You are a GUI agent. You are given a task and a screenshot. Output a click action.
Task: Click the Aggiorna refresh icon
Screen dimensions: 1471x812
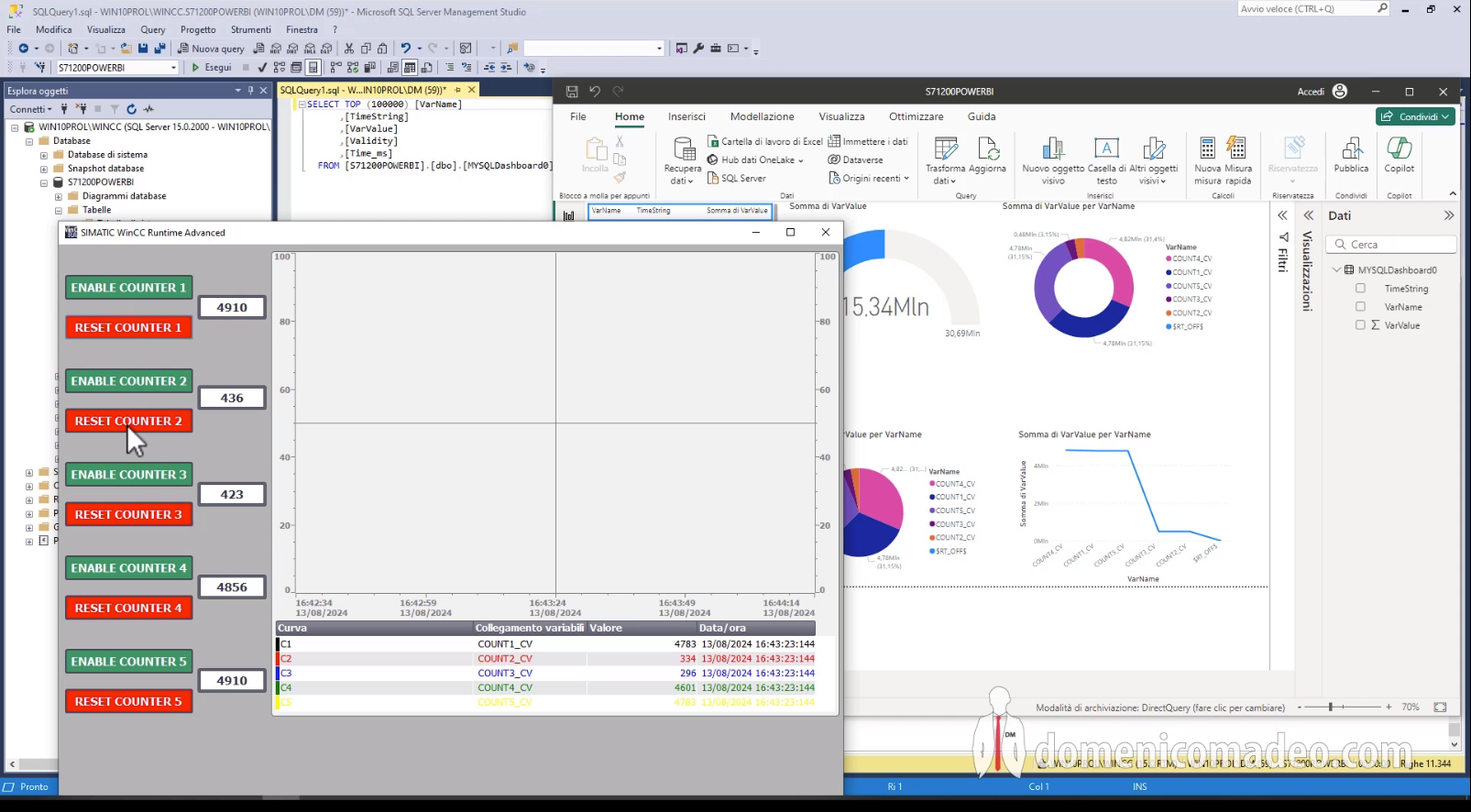[x=987, y=155]
